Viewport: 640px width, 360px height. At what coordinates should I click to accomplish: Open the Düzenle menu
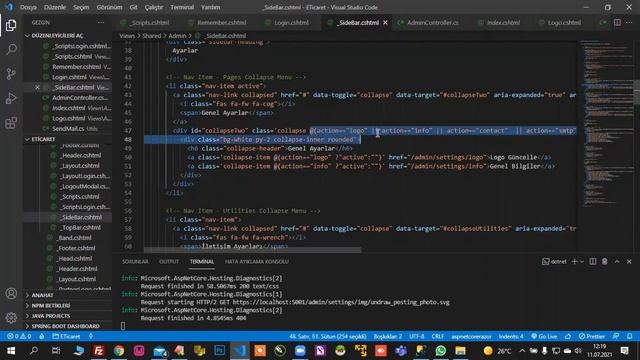(55, 7)
